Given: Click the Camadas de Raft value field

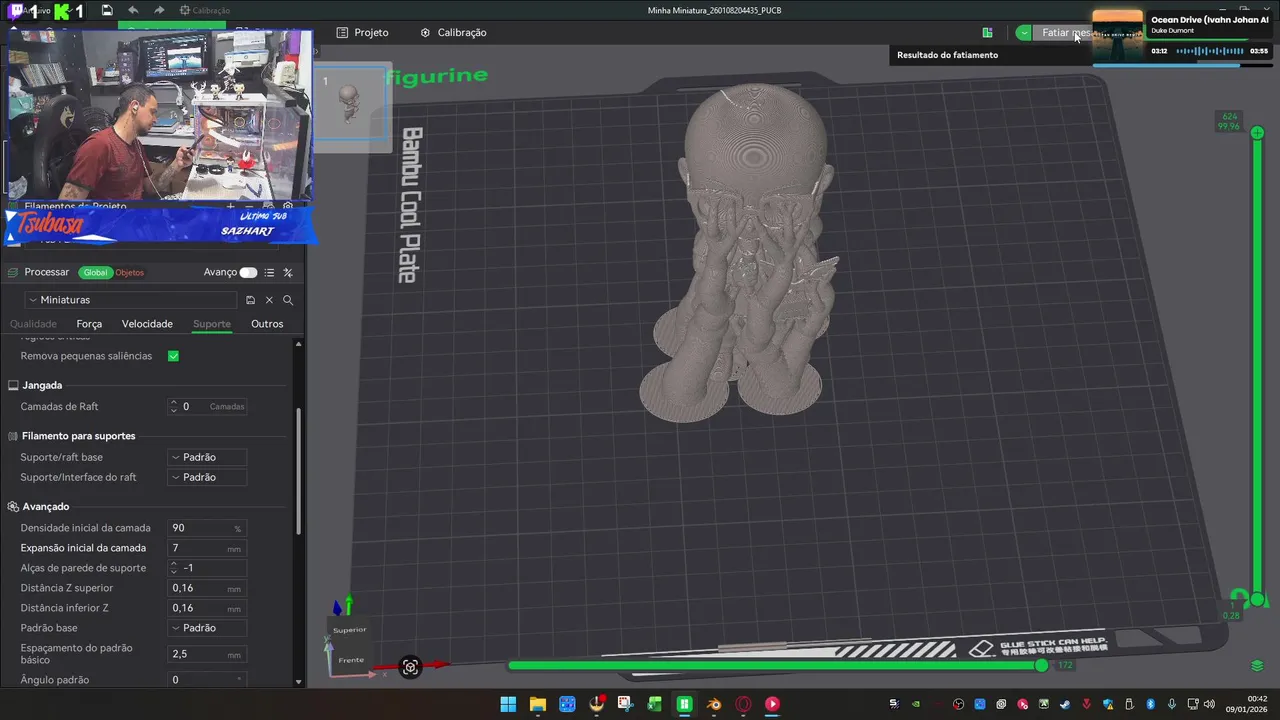Looking at the screenshot, I should (x=207, y=407).
